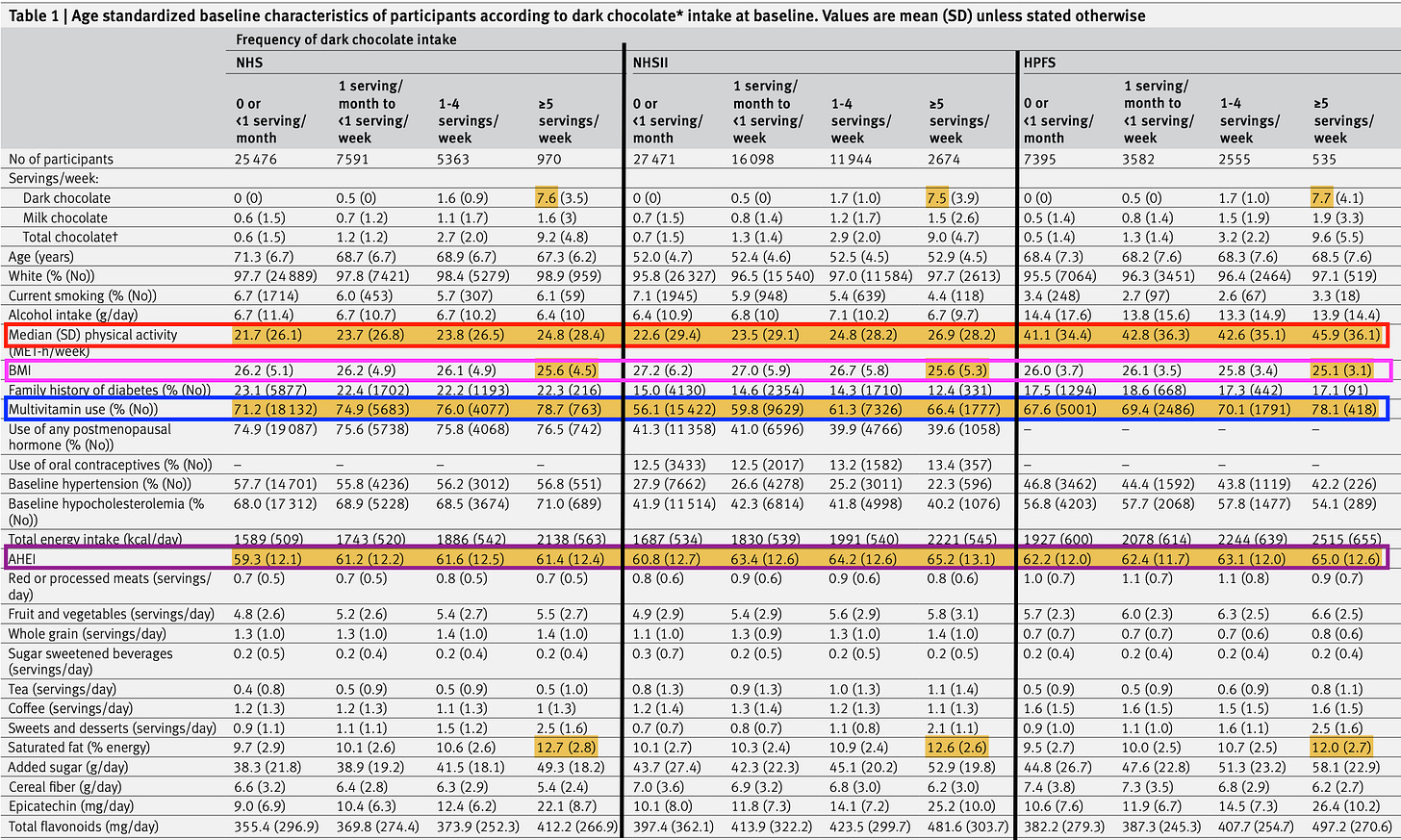Select 'Red or processed meats' row label
1401x840 pixels.
click(x=109, y=586)
